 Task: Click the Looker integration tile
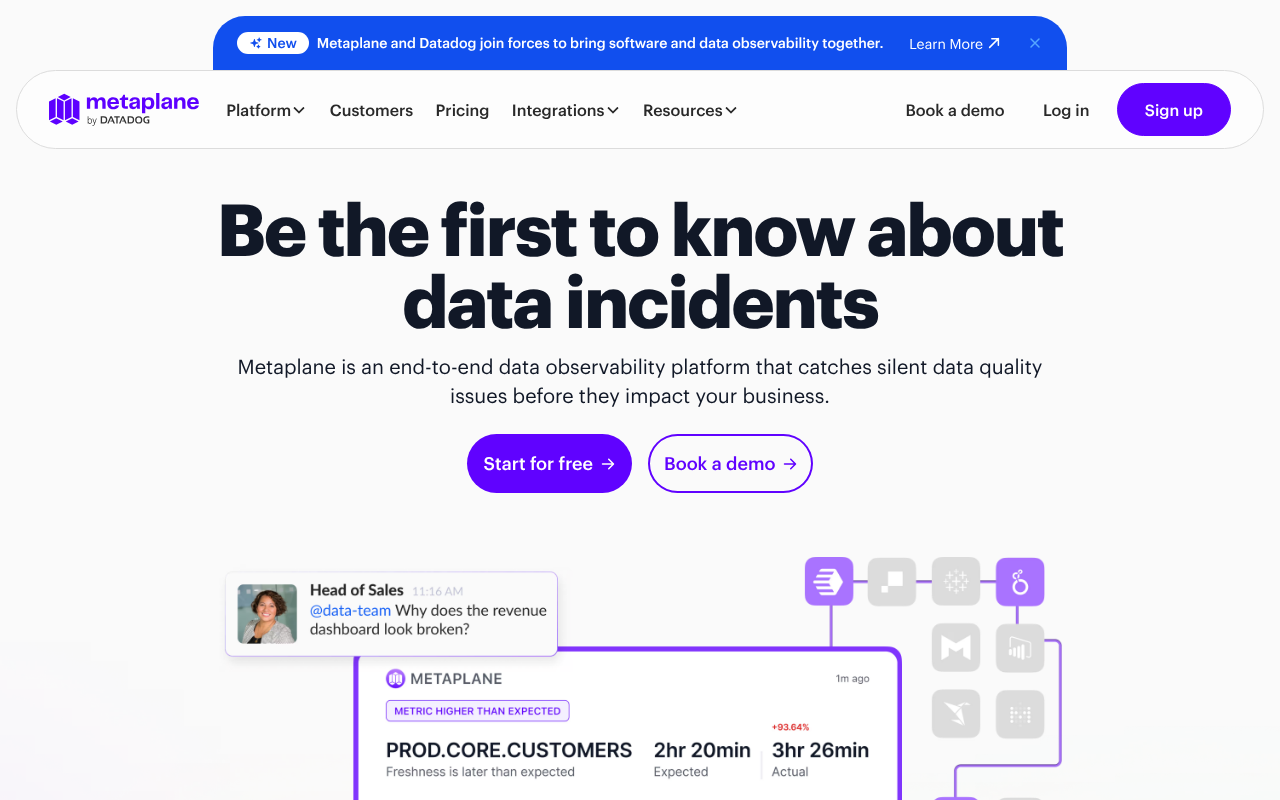point(1020,581)
